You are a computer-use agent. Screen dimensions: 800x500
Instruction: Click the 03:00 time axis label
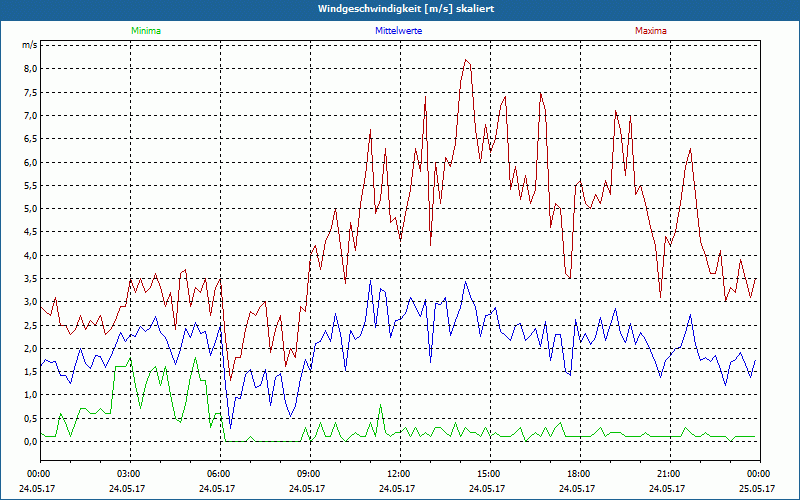pos(130,474)
